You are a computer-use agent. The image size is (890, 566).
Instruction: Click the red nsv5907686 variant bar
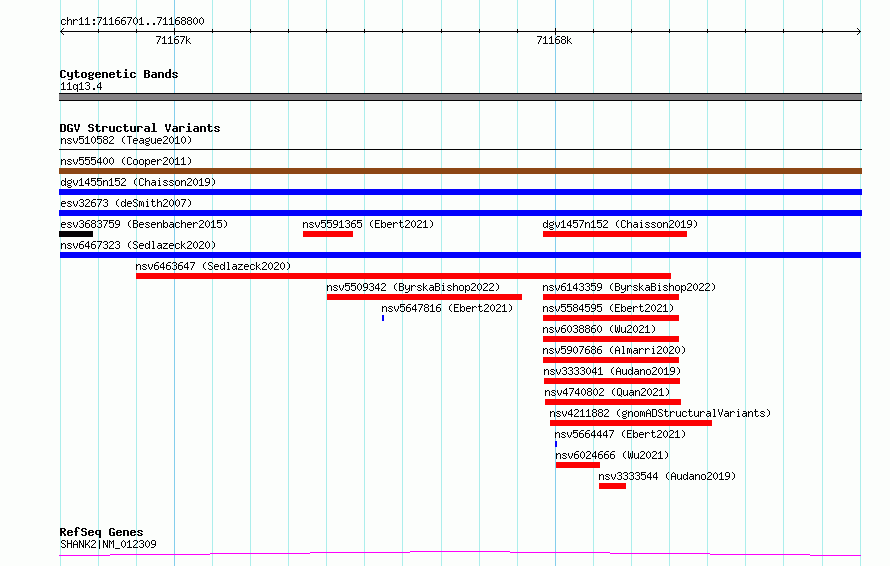pos(611,360)
